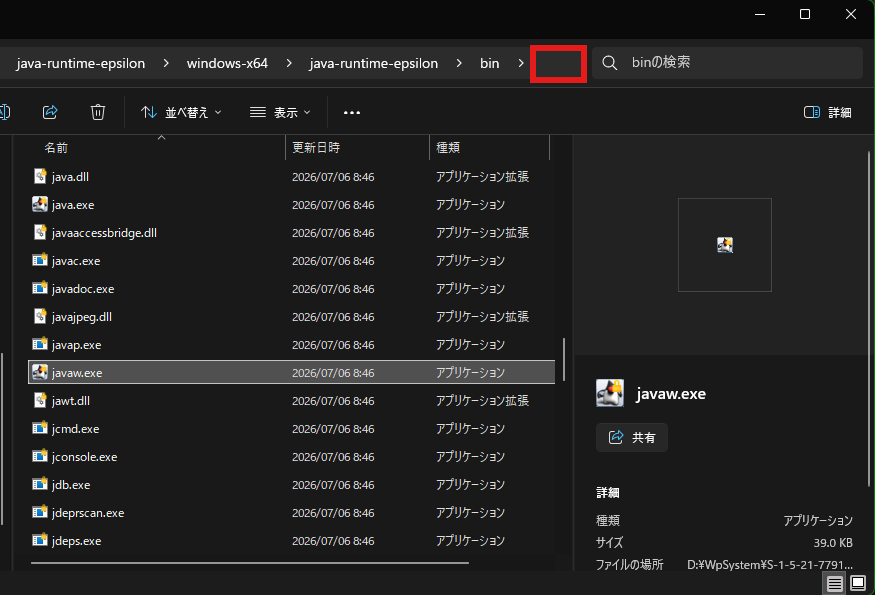
Task: Click jdeprscan.exe file icon
Action: (x=40, y=512)
